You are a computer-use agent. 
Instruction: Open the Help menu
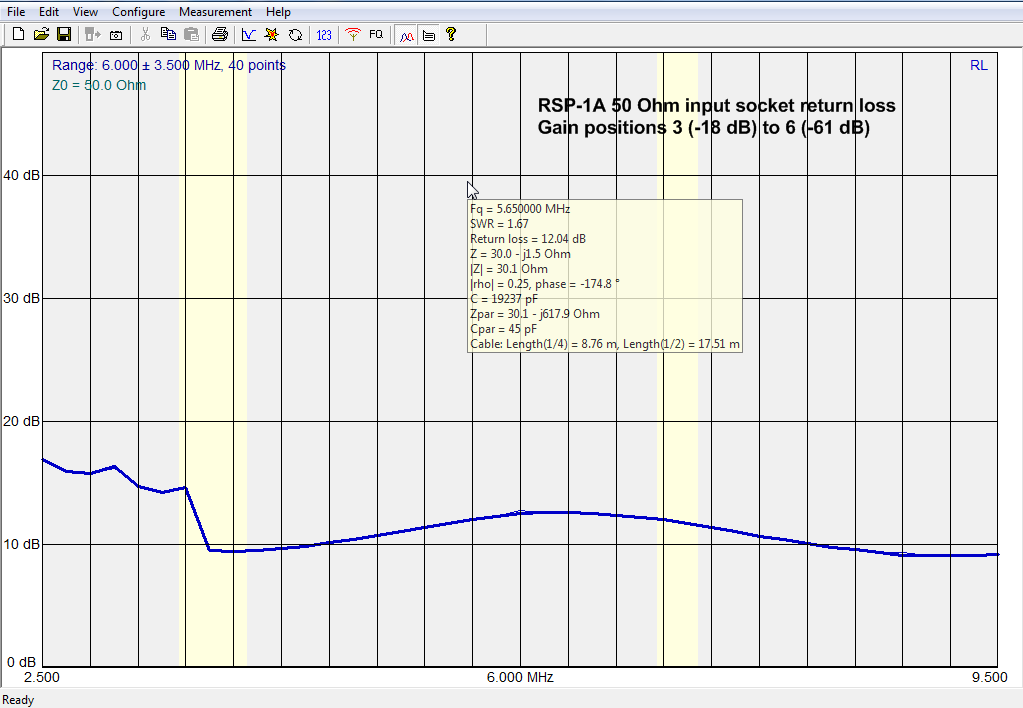pyautogui.click(x=278, y=12)
